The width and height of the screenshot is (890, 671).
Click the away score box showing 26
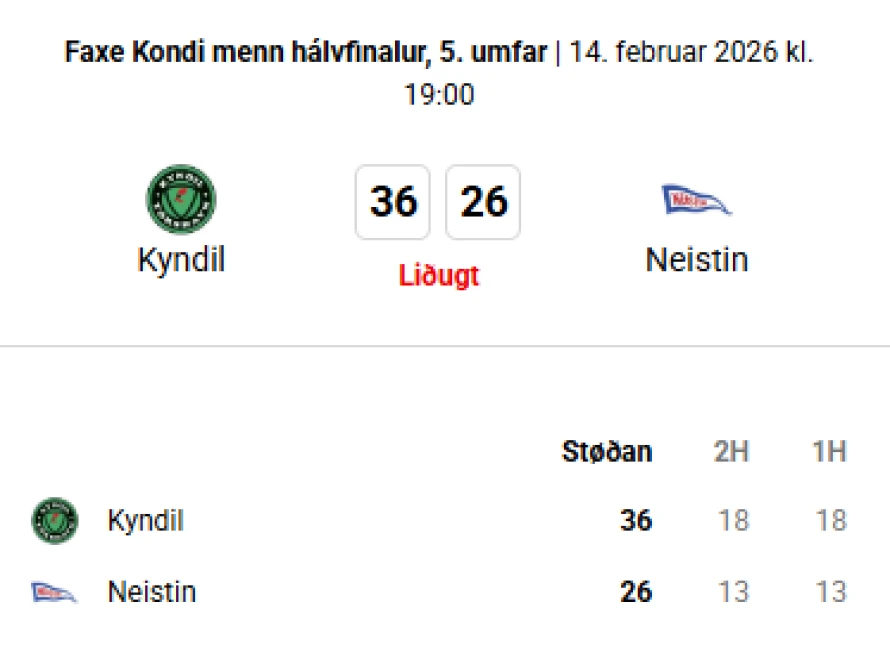tap(483, 202)
